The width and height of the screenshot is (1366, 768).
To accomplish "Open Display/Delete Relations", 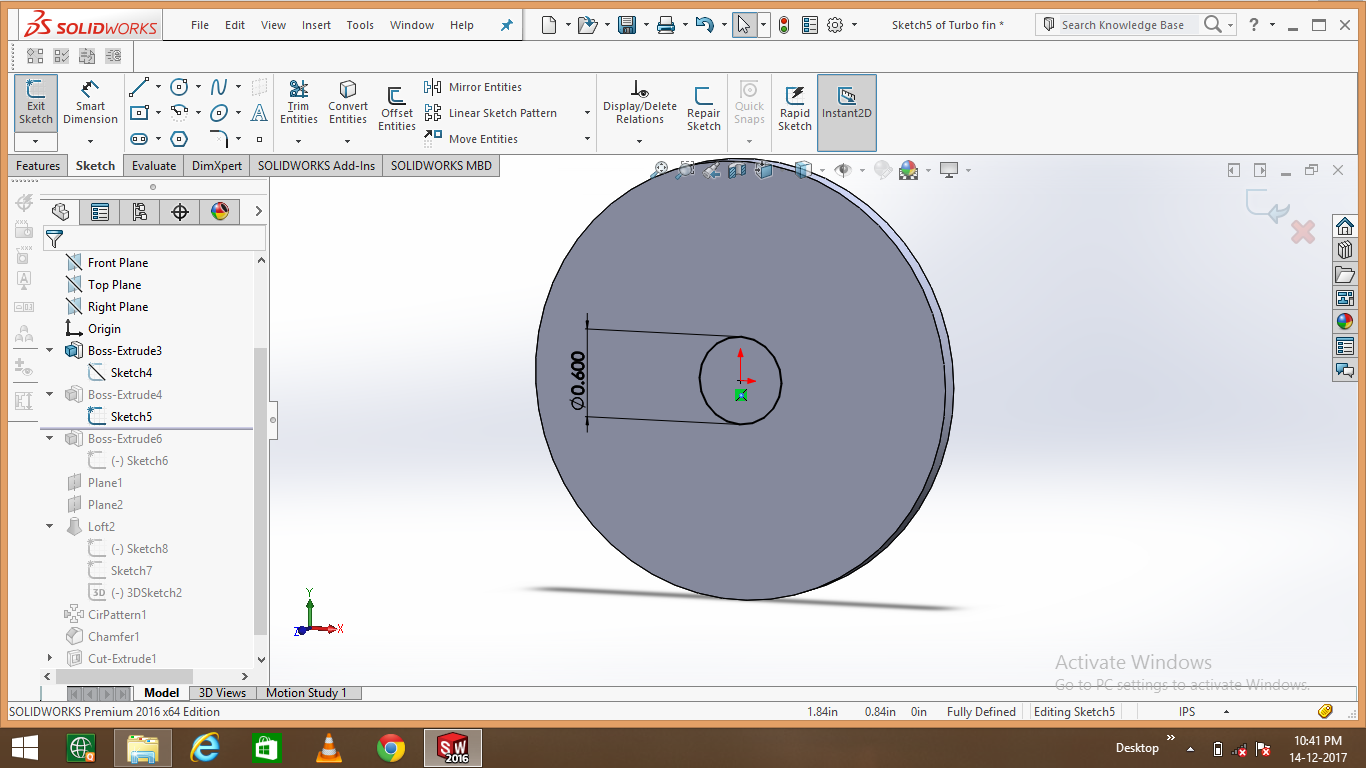I will [639, 103].
